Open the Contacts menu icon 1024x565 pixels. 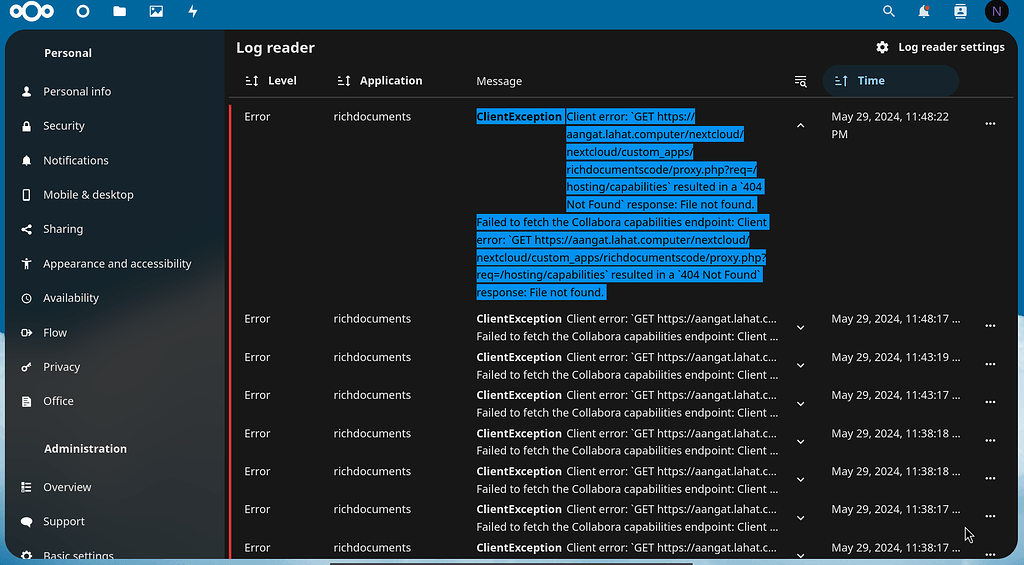(960, 11)
